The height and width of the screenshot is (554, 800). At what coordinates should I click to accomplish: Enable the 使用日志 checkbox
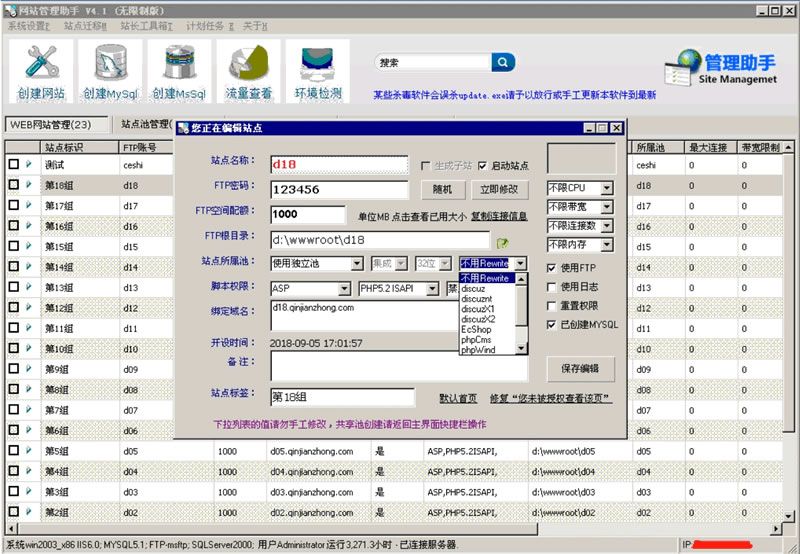[552, 287]
